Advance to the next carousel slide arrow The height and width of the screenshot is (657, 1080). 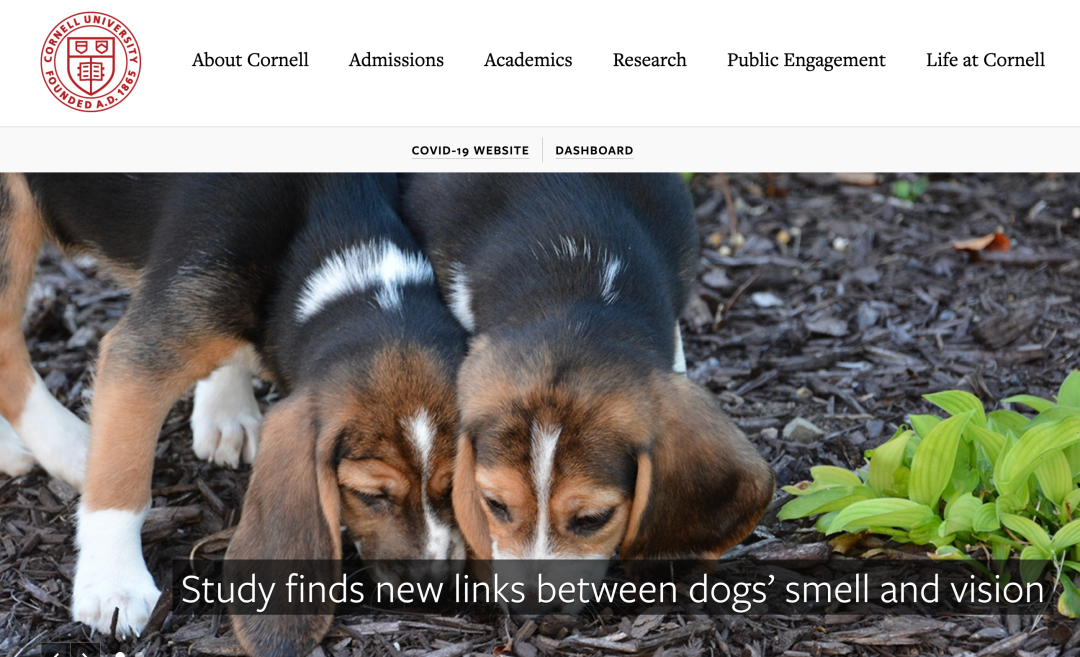click(85, 651)
